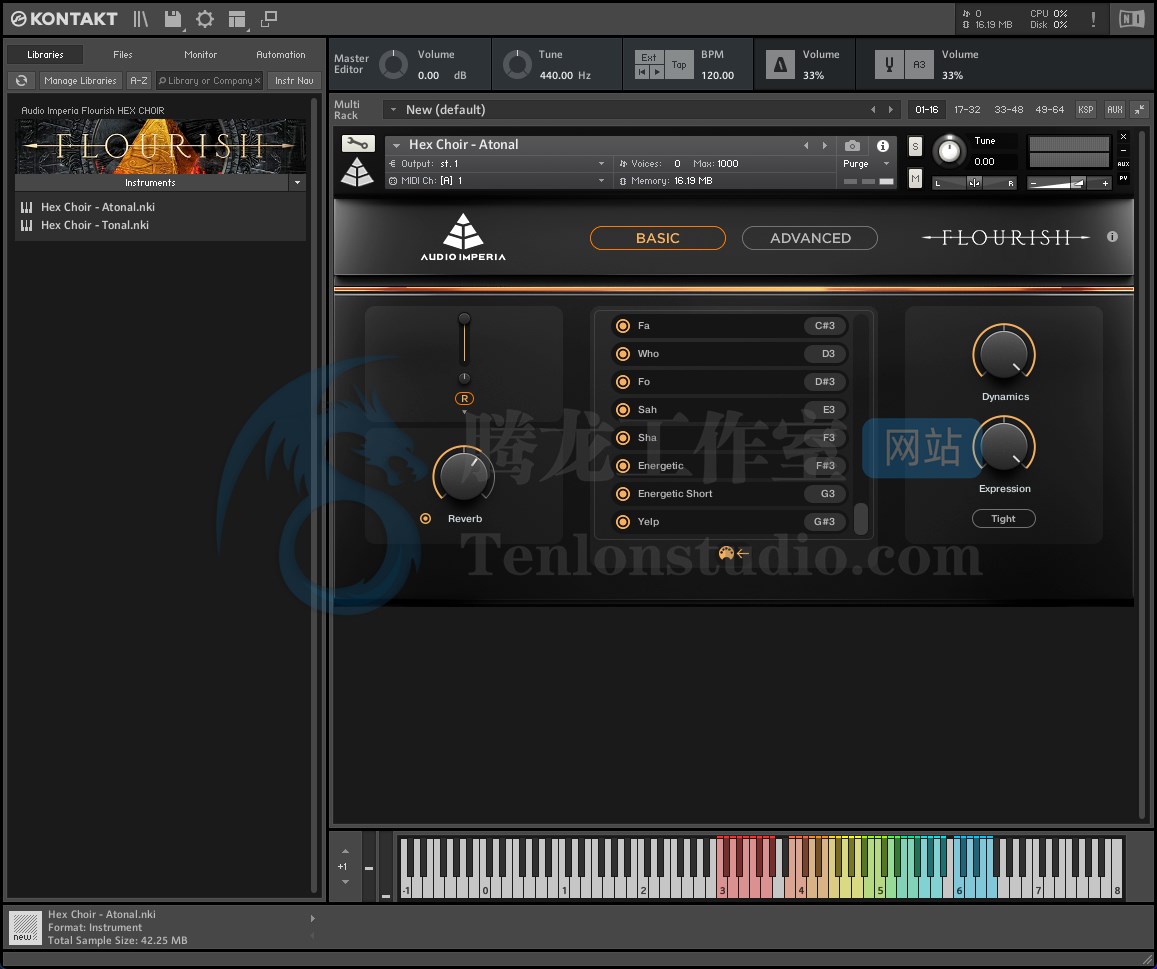Click the minimize view windows icon
Image resolution: width=1157 pixels, height=969 pixels.
pos(269,19)
